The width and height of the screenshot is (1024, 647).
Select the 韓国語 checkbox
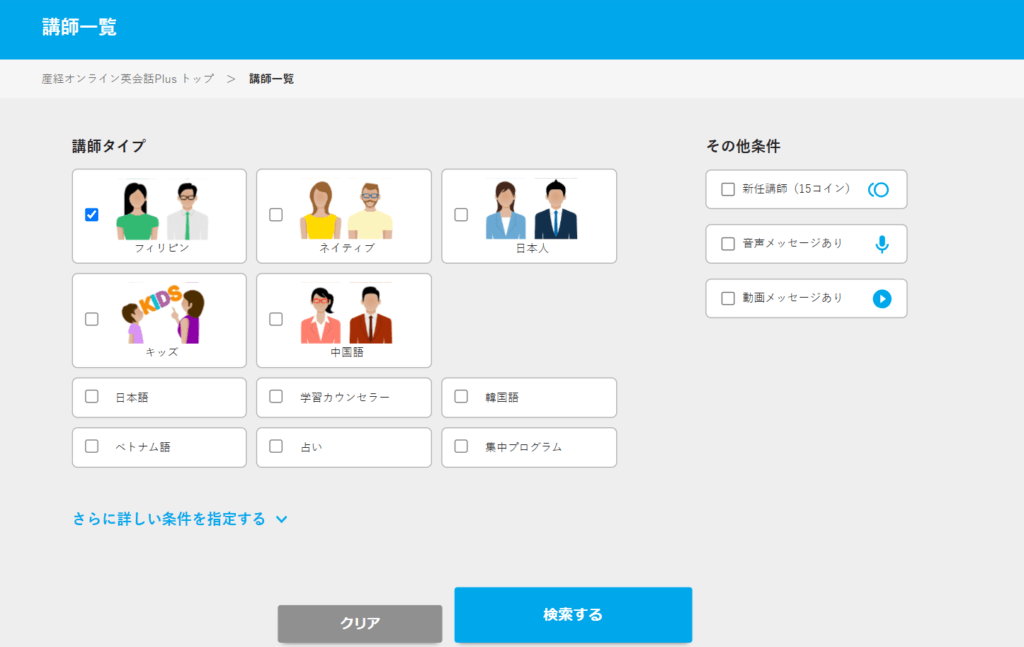coord(461,396)
